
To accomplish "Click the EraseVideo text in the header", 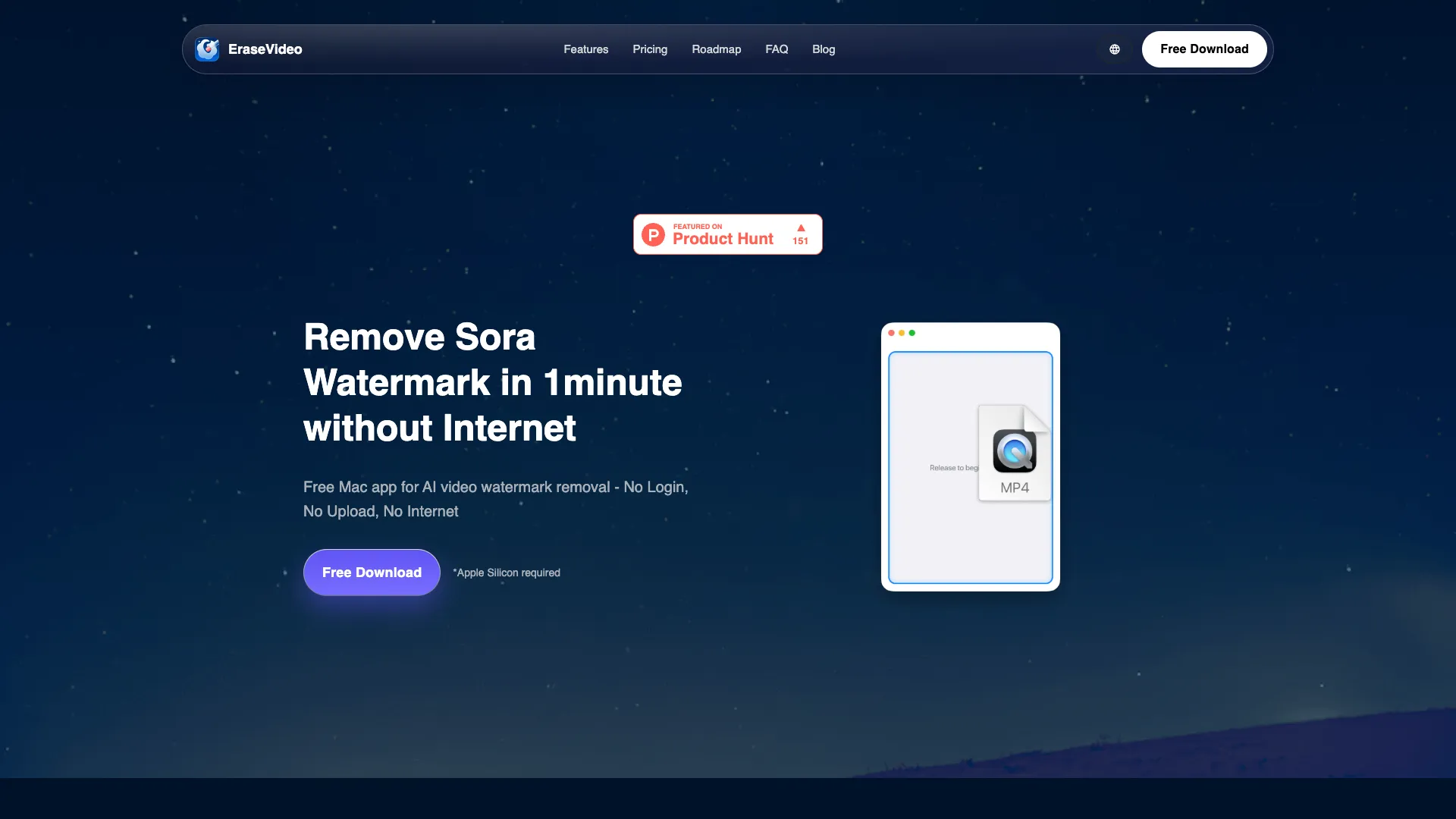I will [265, 49].
